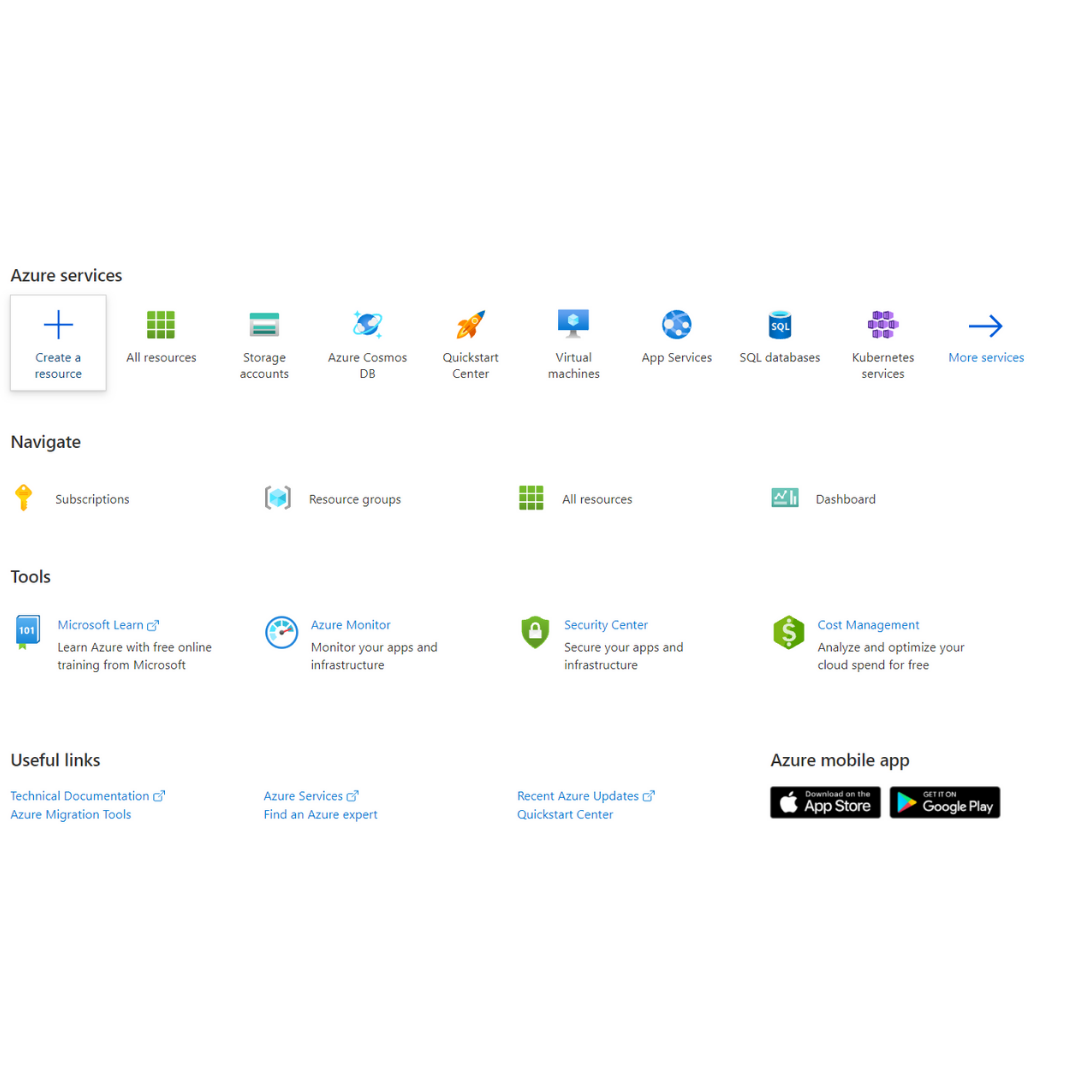
Task: Click the 'Analyze and optimize your cloud spend' text
Action: pos(891,656)
